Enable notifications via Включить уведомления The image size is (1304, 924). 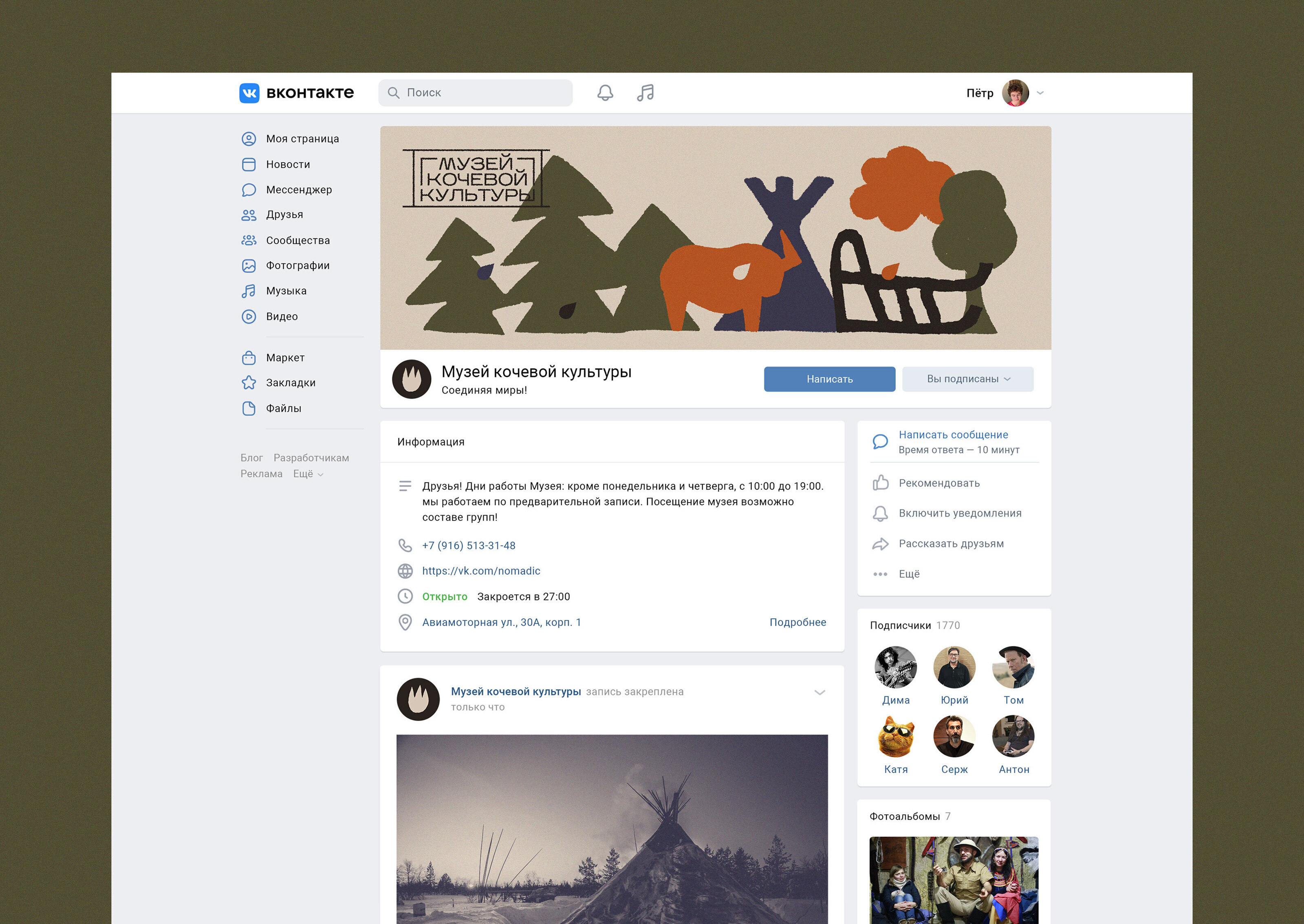pos(959,513)
